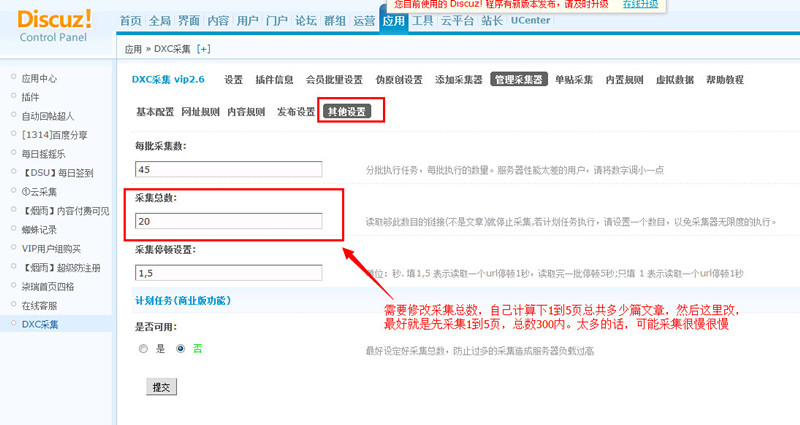This screenshot has width=800, height=425.
Task: Open the 运营 top navigation item
Action: click(364, 21)
